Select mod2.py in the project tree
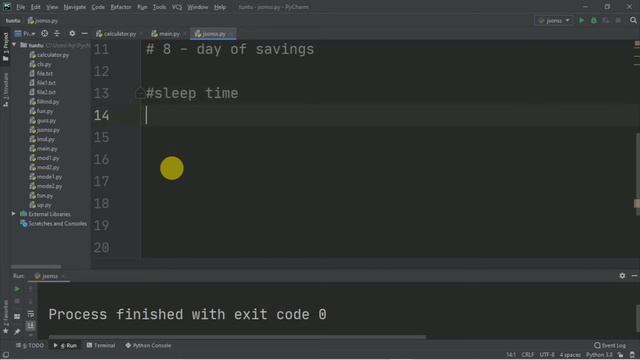This screenshot has width=640, height=360. click(x=44, y=167)
